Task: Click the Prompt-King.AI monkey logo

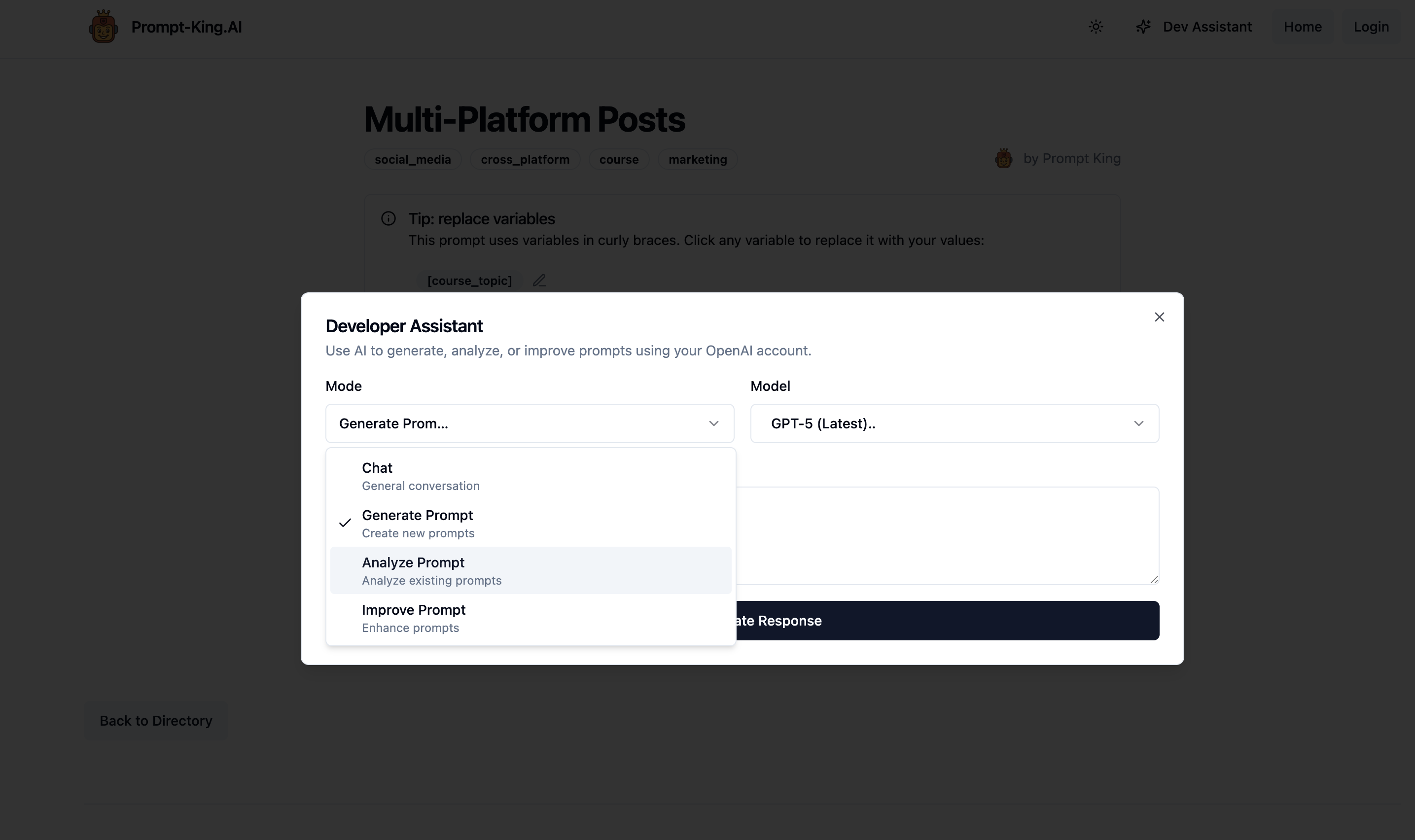Action: click(x=103, y=27)
